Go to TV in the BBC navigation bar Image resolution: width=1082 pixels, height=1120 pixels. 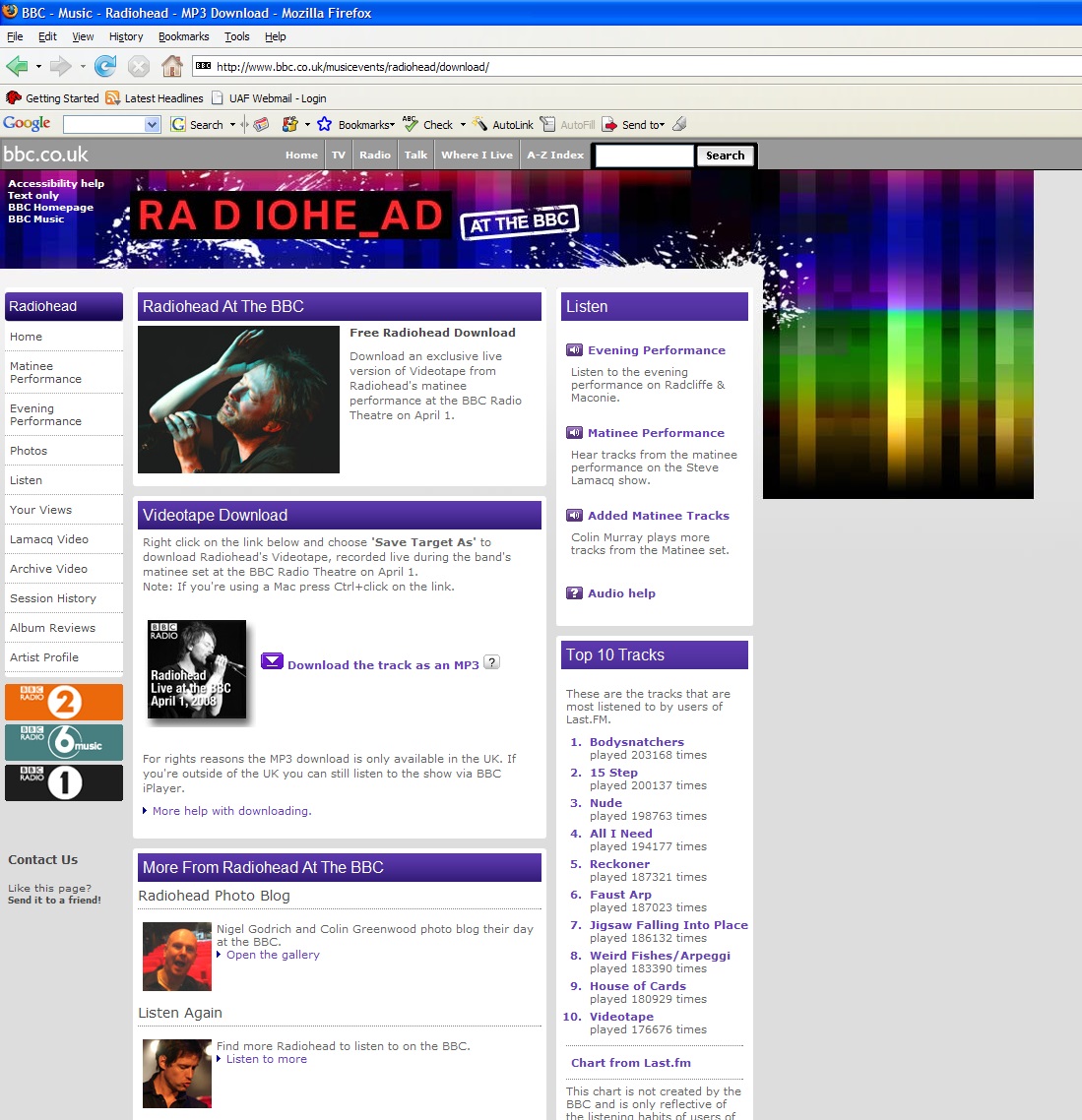(339, 155)
